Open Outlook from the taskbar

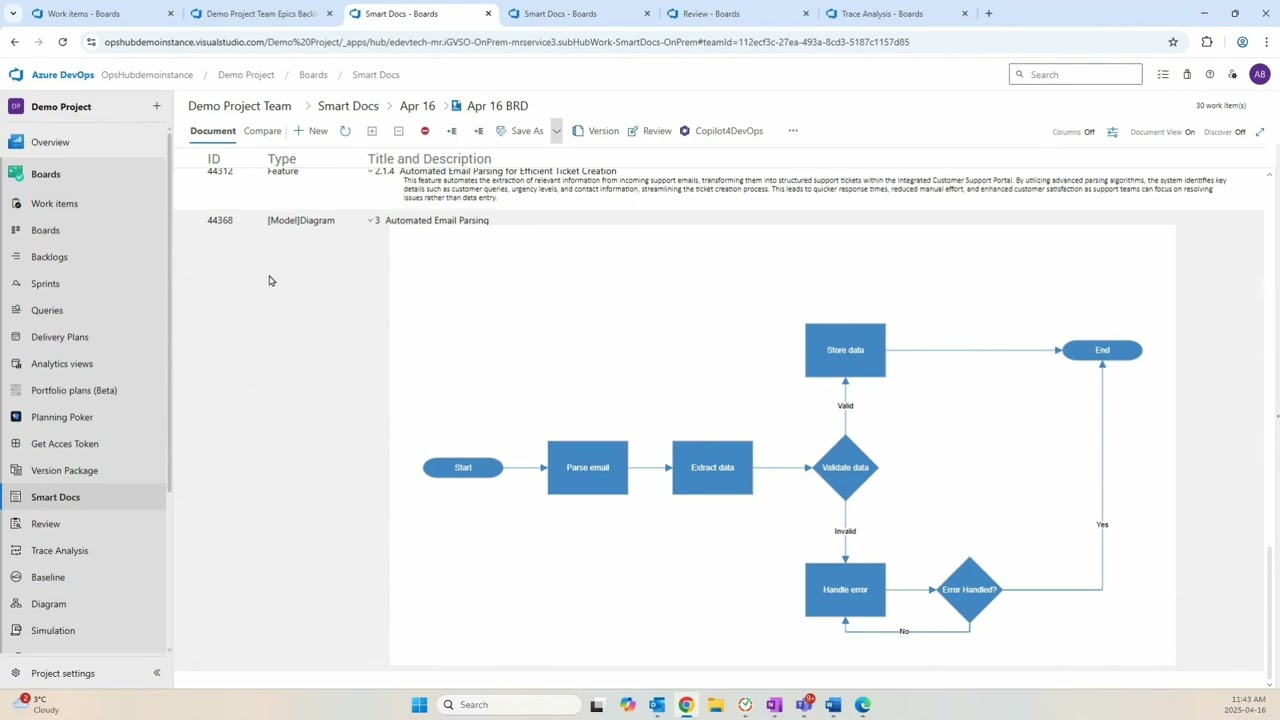coord(657,705)
